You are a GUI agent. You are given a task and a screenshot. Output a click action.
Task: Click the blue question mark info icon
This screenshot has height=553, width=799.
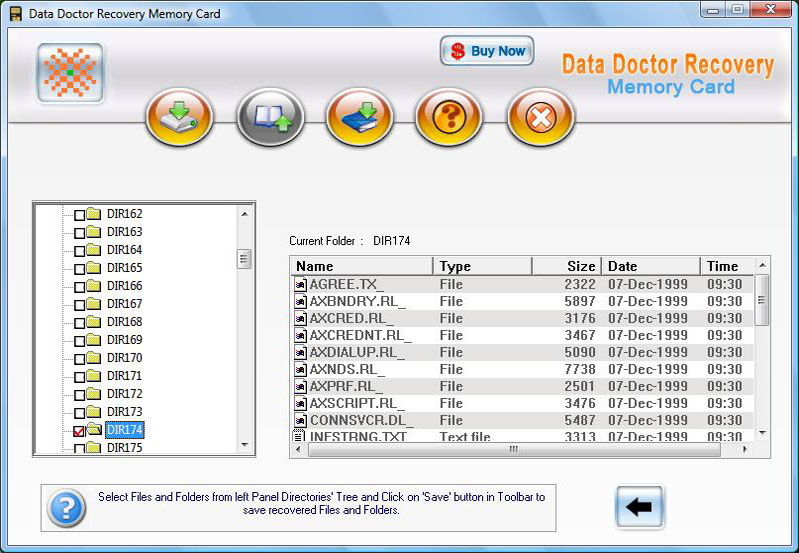click(66, 509)
